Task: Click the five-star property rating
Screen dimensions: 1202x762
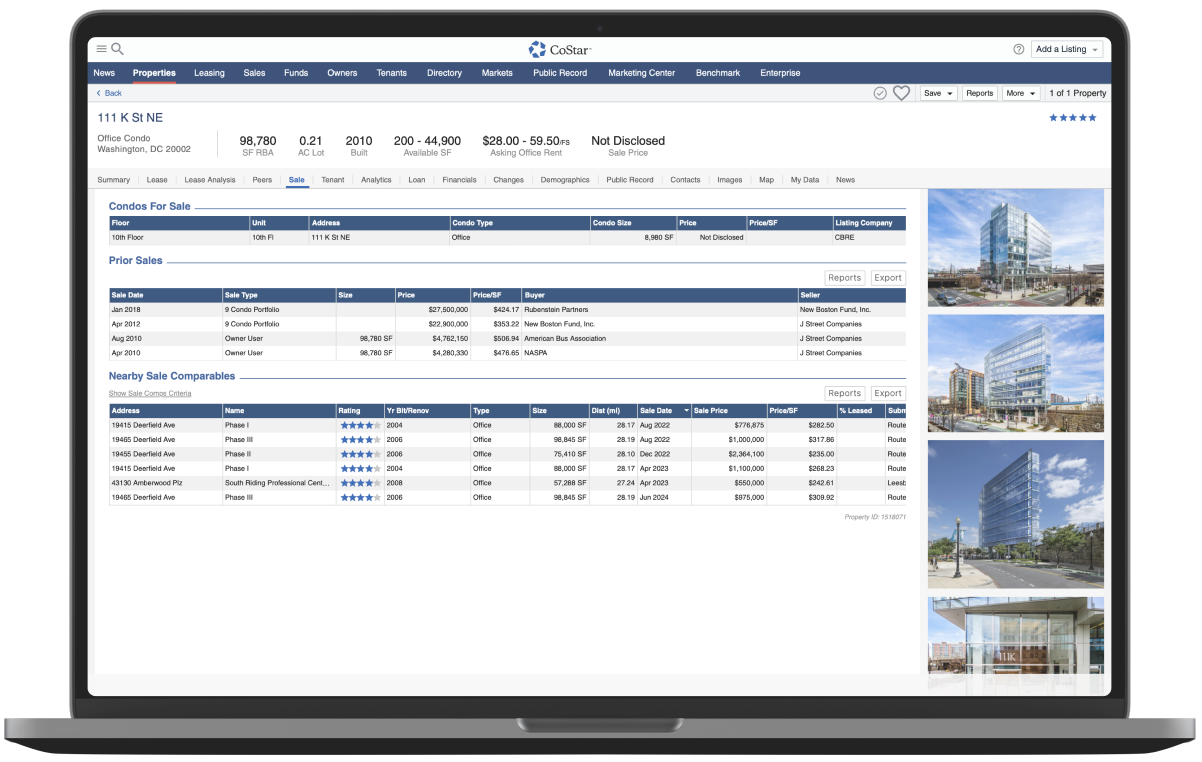Action: (x=1072, y=118)
